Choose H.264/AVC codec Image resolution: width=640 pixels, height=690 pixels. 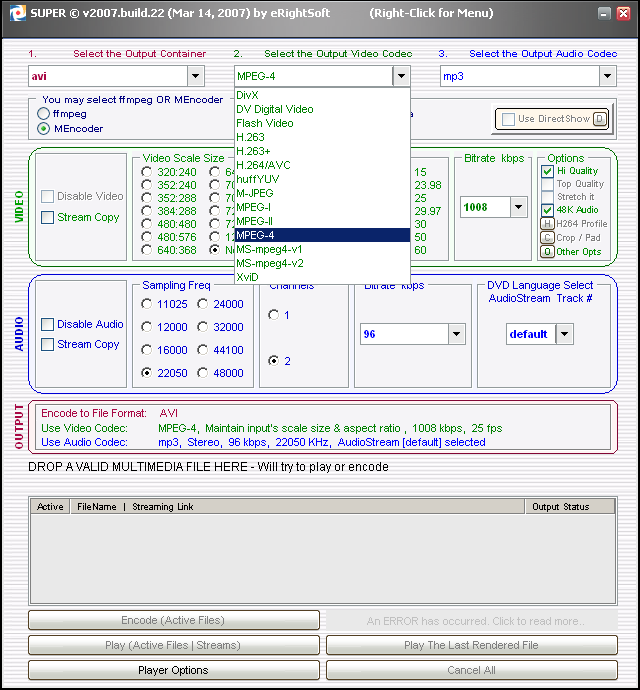tap(322, 165)
